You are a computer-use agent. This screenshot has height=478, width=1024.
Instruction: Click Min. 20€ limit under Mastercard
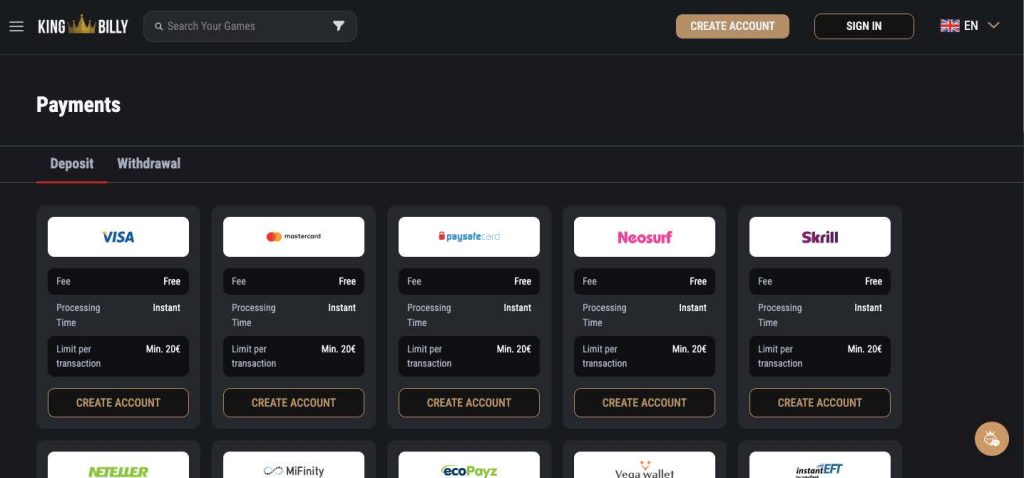[x=338, y=349]
